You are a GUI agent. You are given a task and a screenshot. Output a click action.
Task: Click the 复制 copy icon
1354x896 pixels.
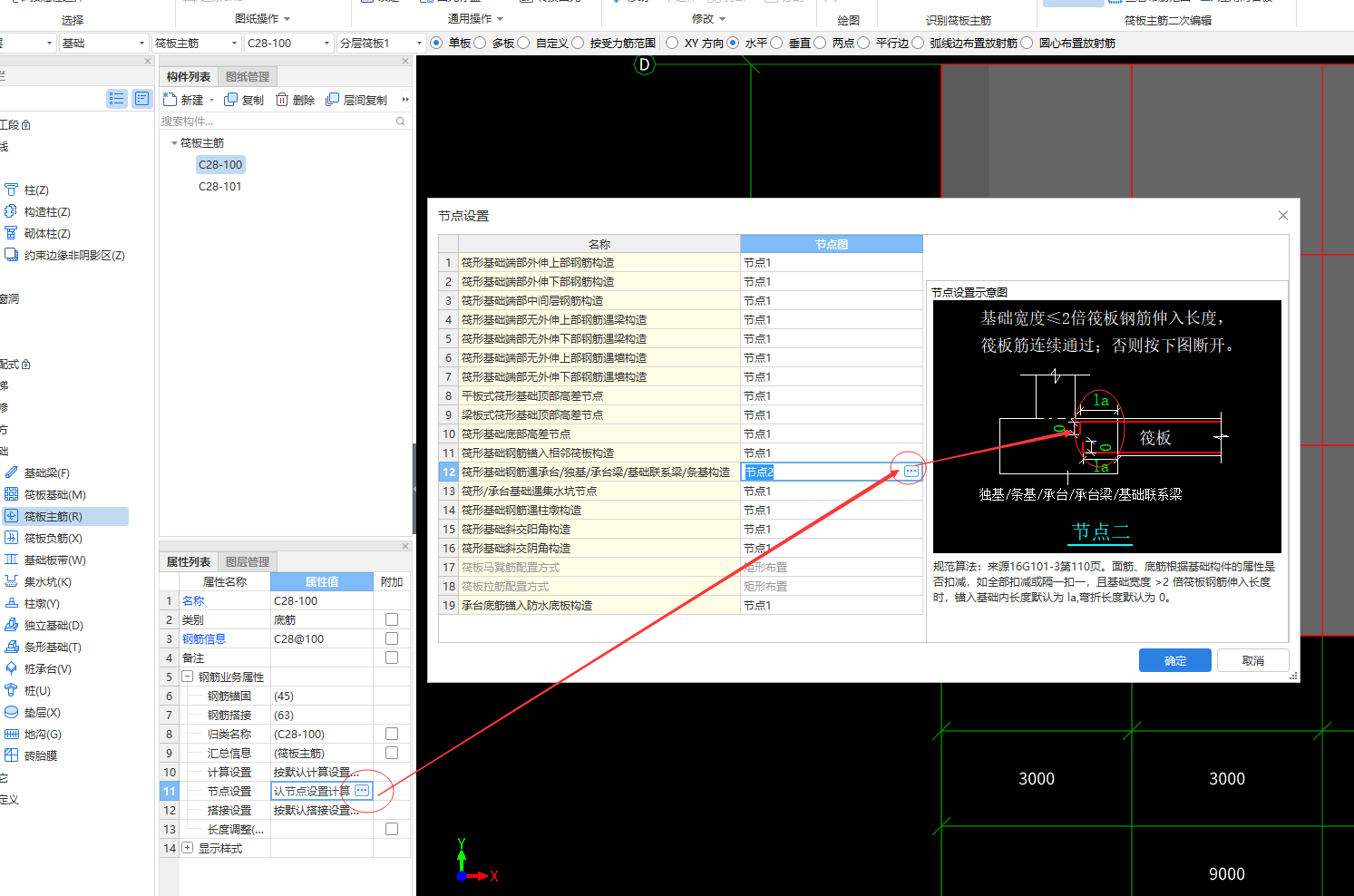pos(231,99)
